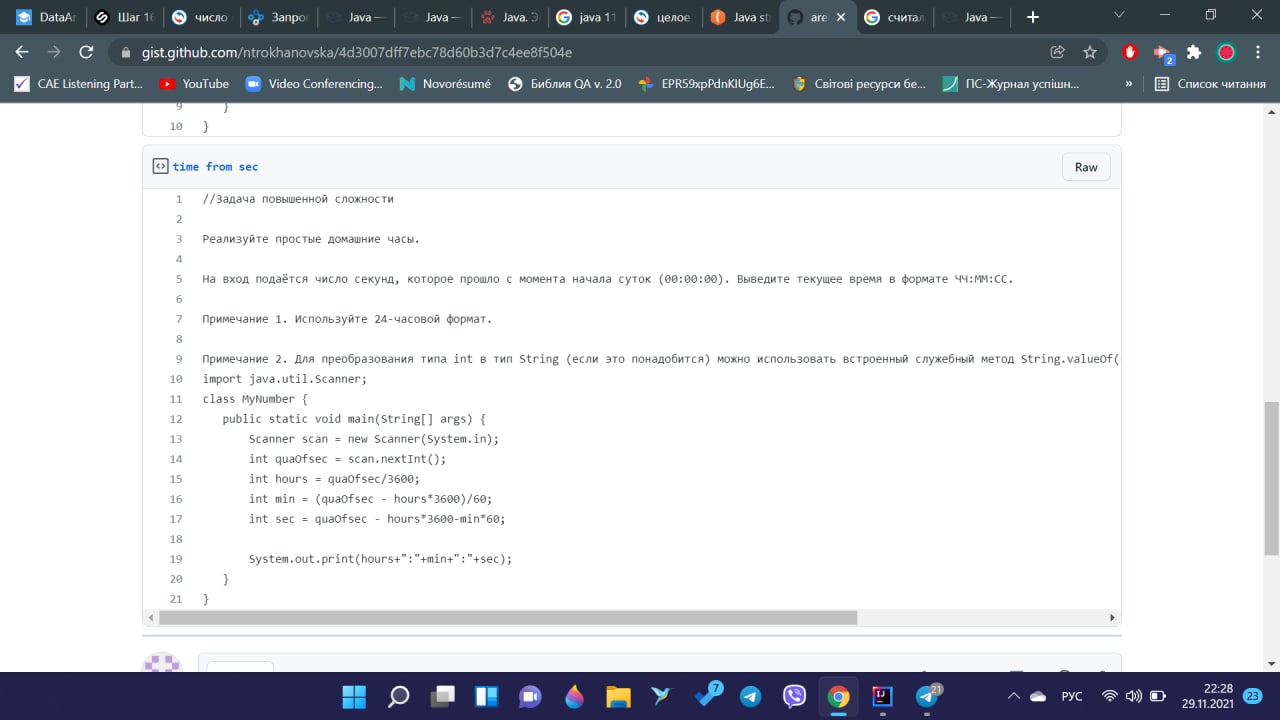
Task: Click the Raw button for time from sec
Action: coord(1086,167)
